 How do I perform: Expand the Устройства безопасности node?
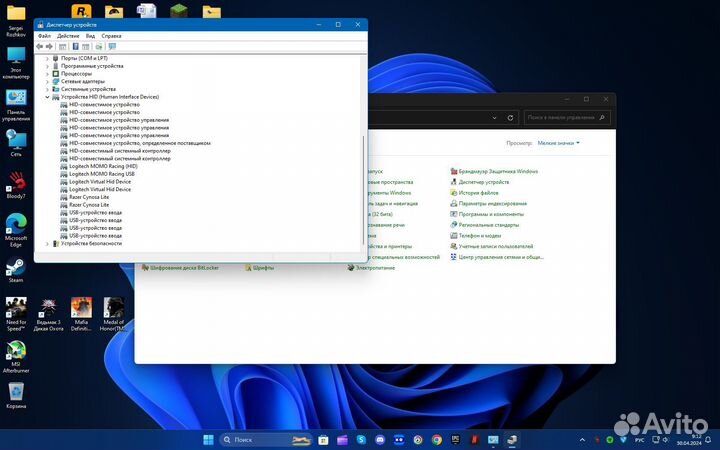[x=47, y=243]
